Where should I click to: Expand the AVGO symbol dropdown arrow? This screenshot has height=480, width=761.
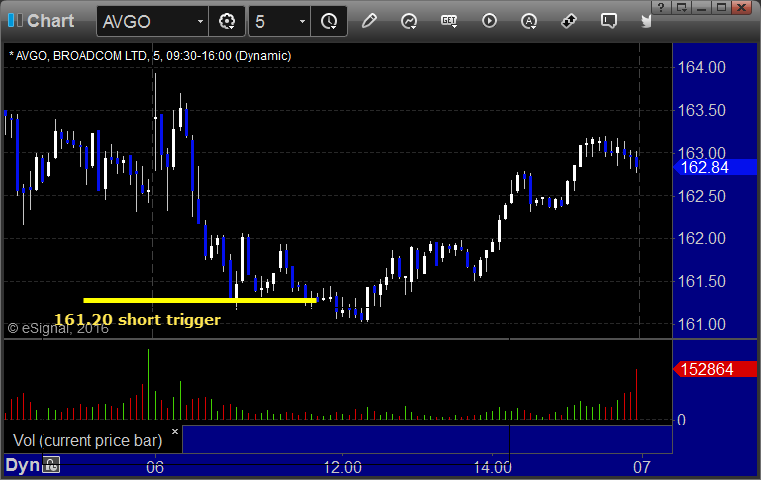200,21
